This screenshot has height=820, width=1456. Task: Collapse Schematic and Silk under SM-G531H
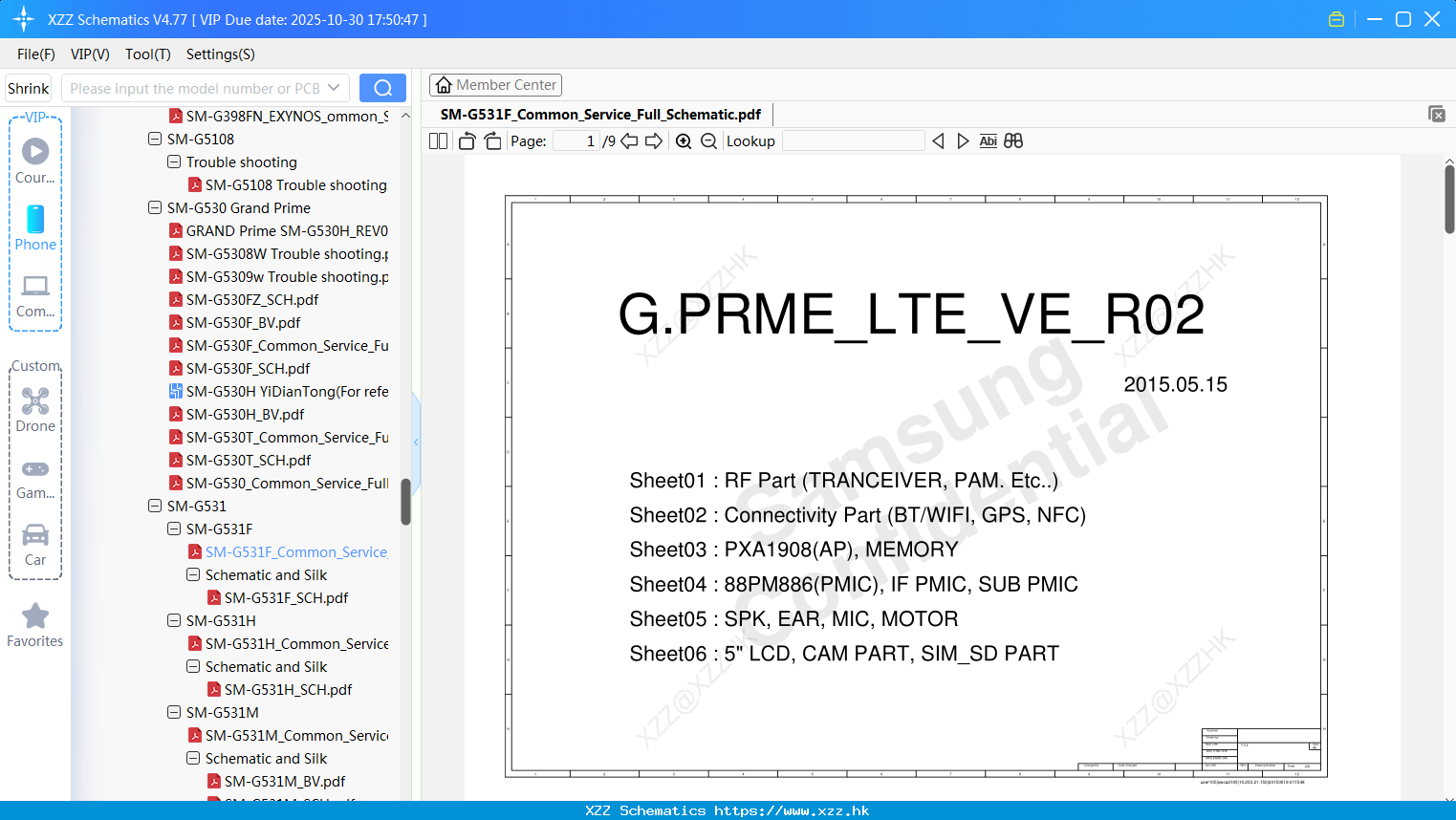point(193,667)
